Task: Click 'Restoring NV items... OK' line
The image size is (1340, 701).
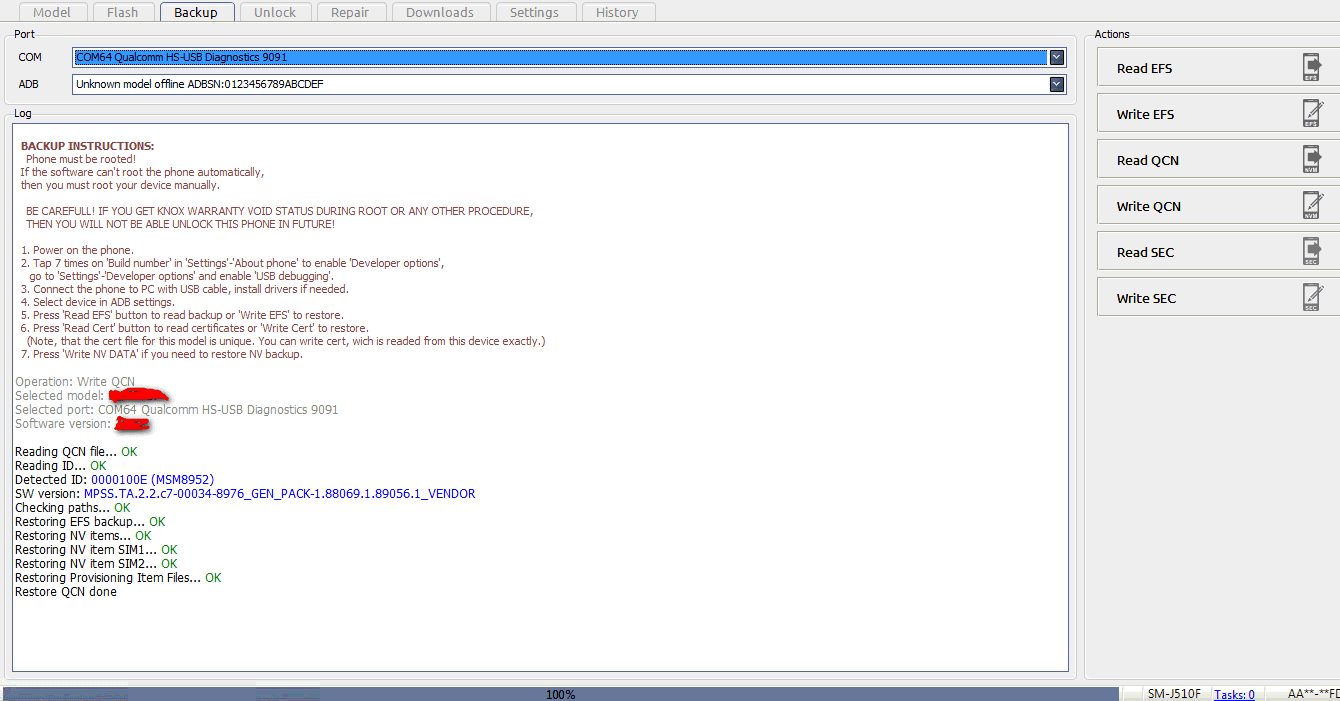Action: [83, 536]
